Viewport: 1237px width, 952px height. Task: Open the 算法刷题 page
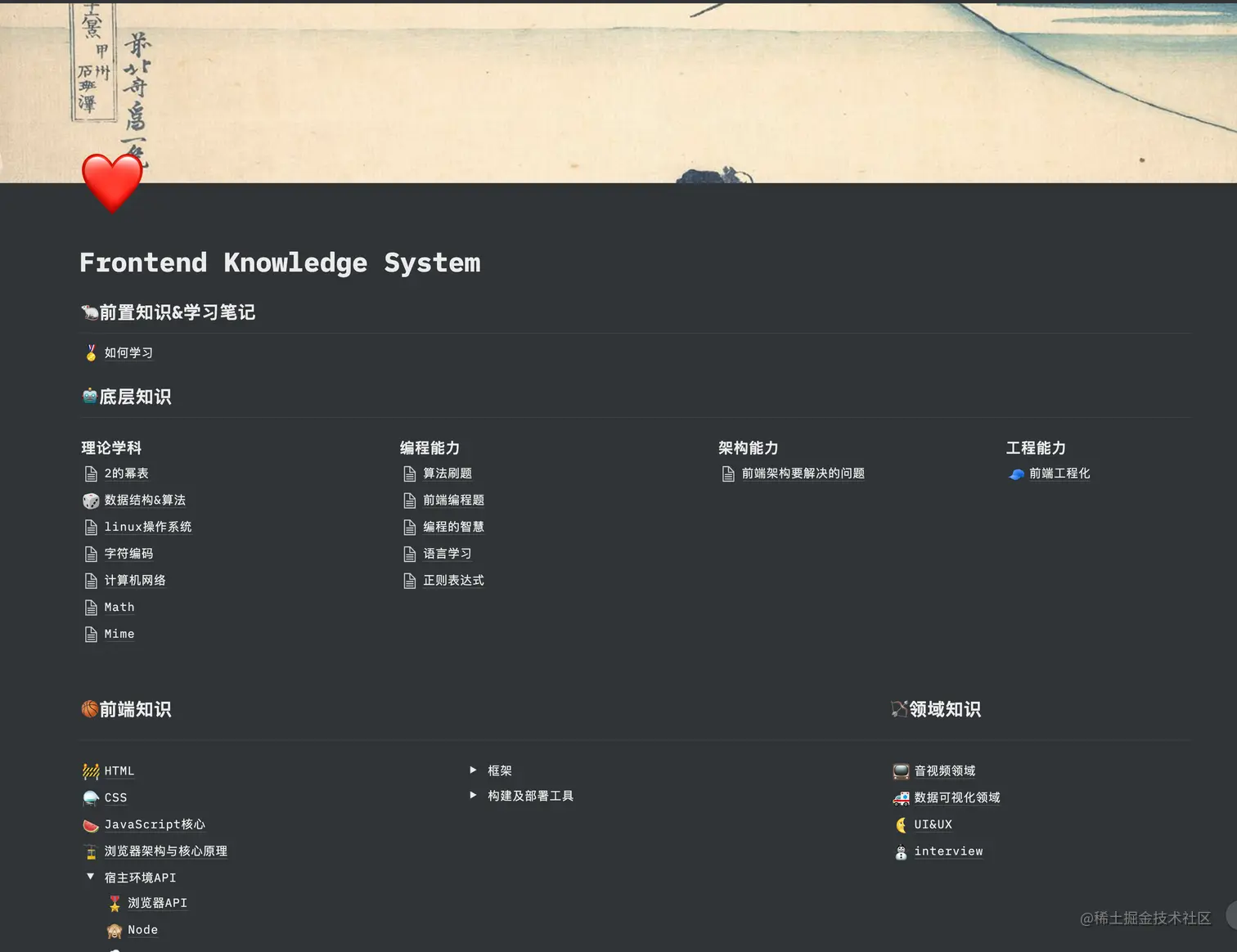[x=448, y=474]
